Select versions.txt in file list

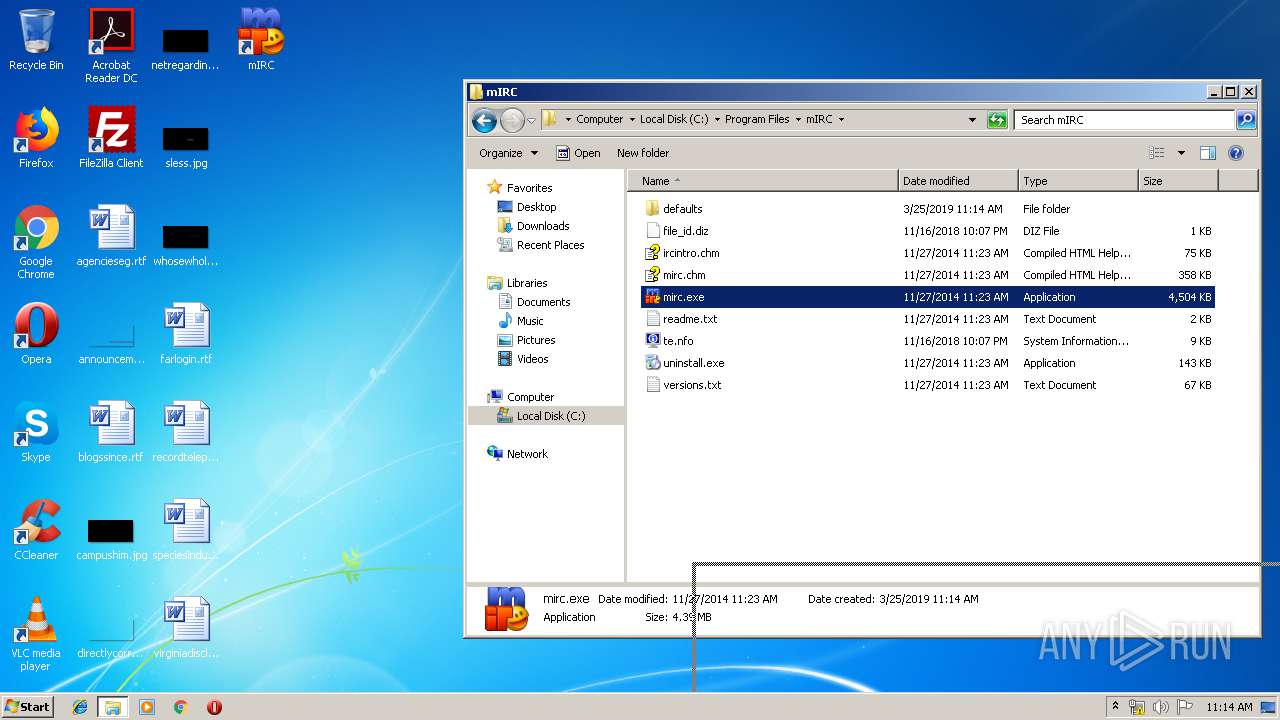point(928,385)
